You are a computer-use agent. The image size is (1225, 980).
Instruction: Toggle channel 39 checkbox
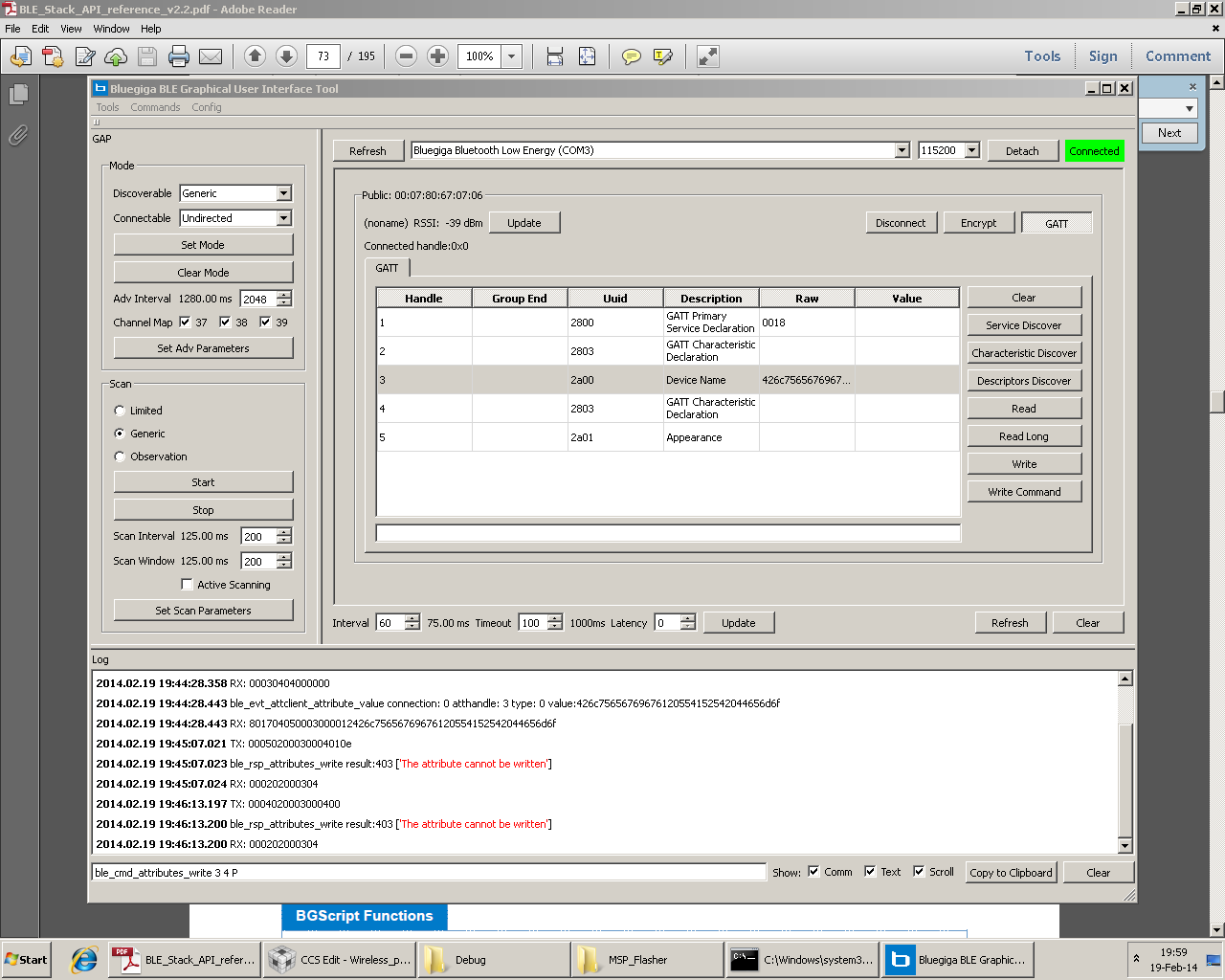(x=265, y=322)
